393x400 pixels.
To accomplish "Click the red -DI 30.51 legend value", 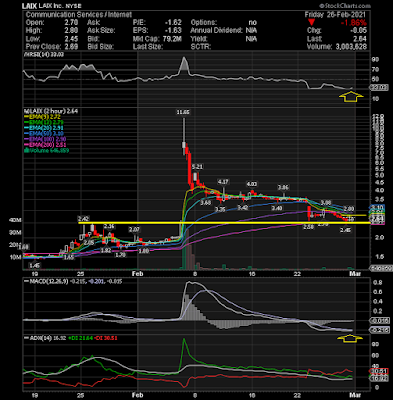I will click(x=105, y=338).
